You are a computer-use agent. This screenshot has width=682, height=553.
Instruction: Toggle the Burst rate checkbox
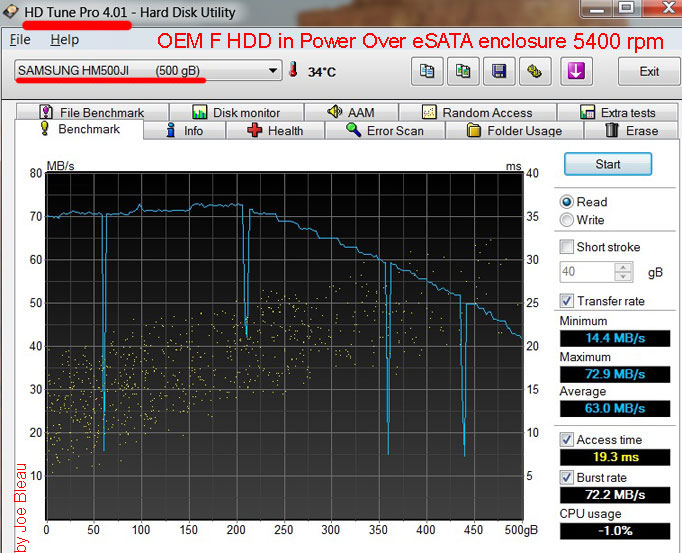point(568,477)
